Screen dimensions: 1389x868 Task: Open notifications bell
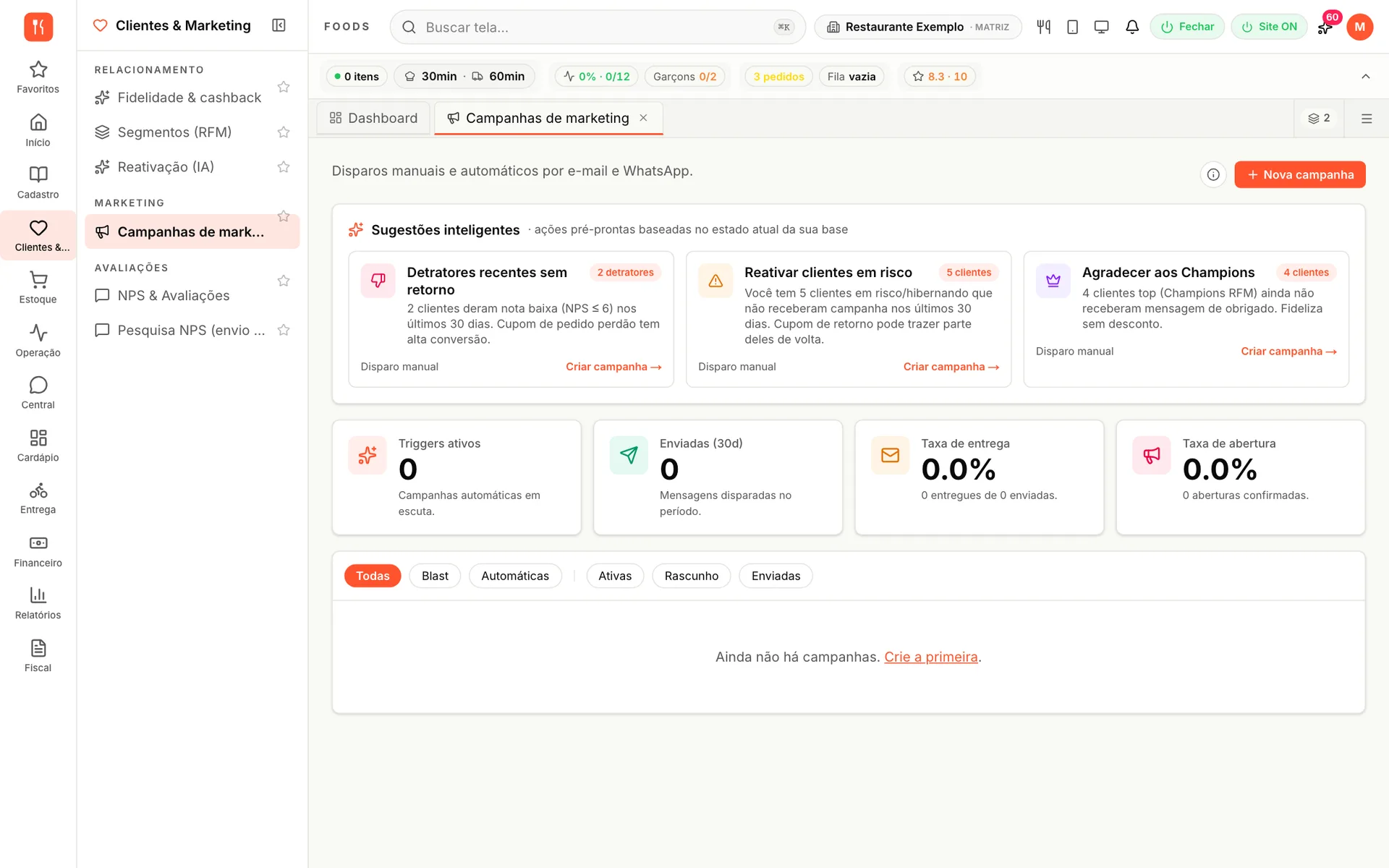[1131, 27]
